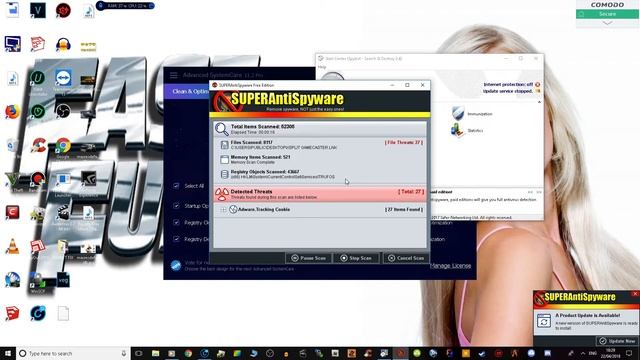The image size is (640, 360).
Task: Click the Update service stopped status icon
Action: coord(538,91)
